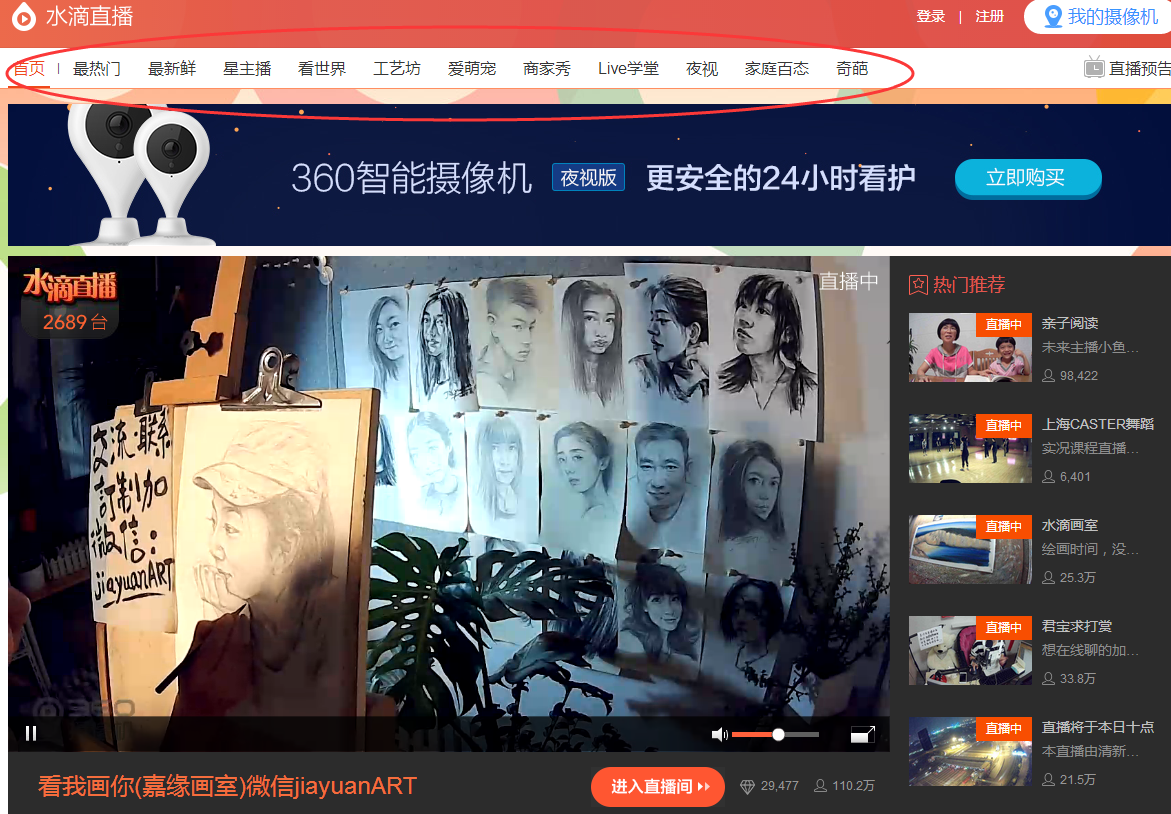Open the 奇葩 tab
Viewport: 1171px width, 814px height.
852,69
